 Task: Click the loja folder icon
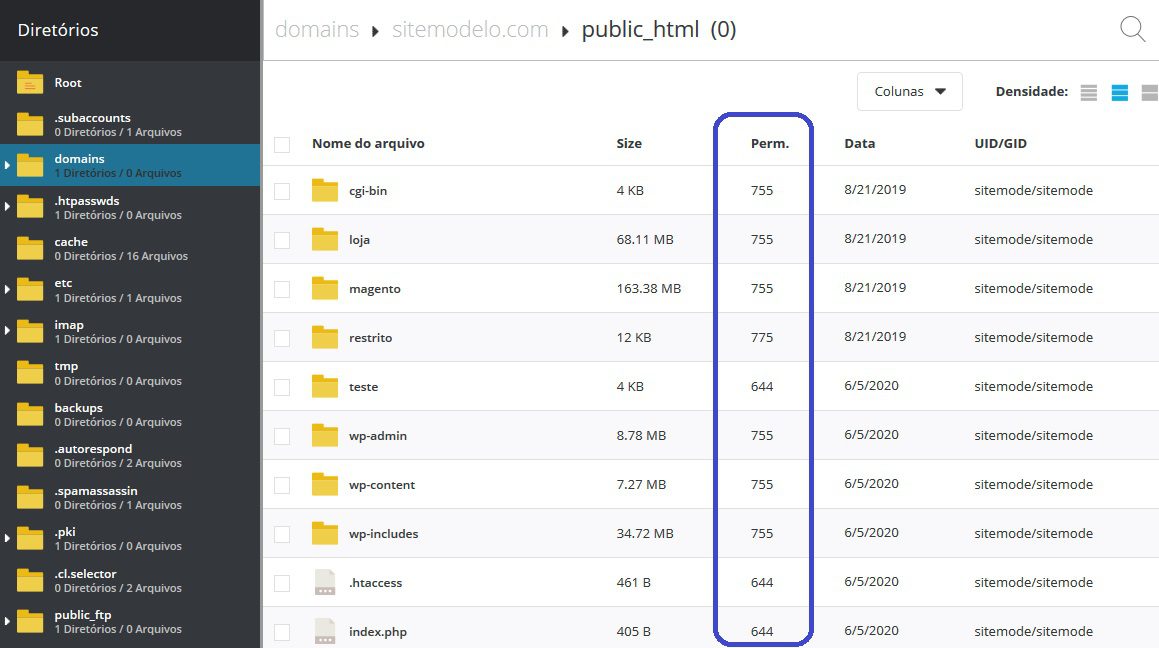point(324,239)
